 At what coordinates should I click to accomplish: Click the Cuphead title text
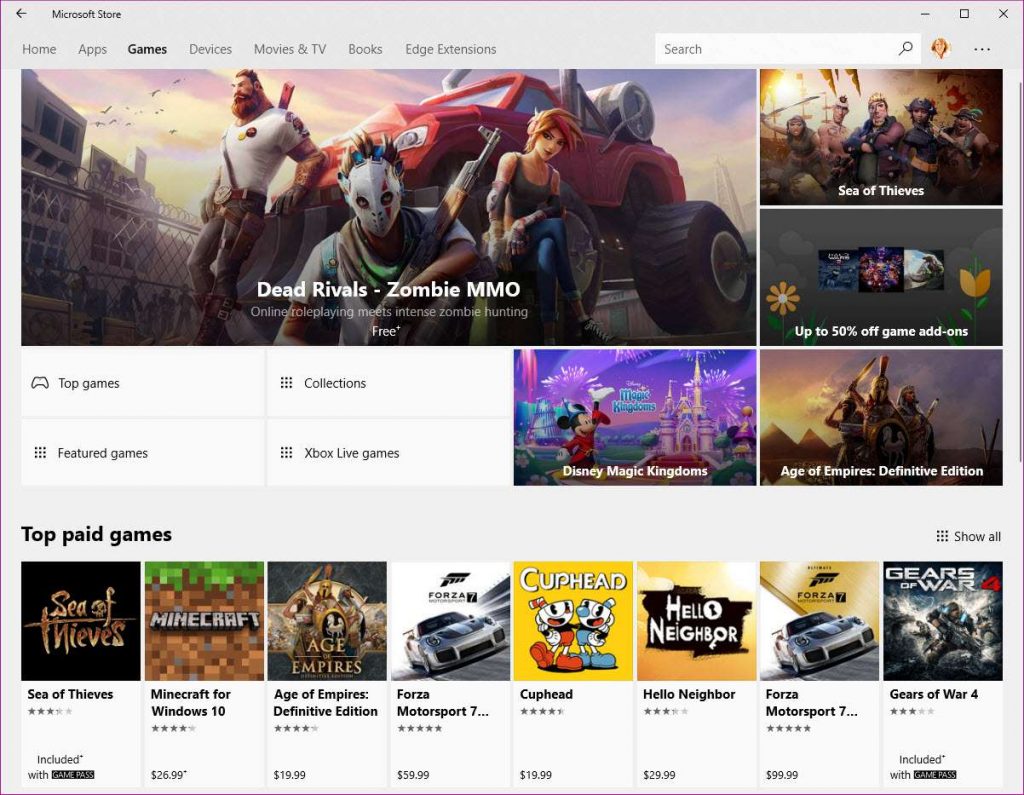click(x=546, y=694)
